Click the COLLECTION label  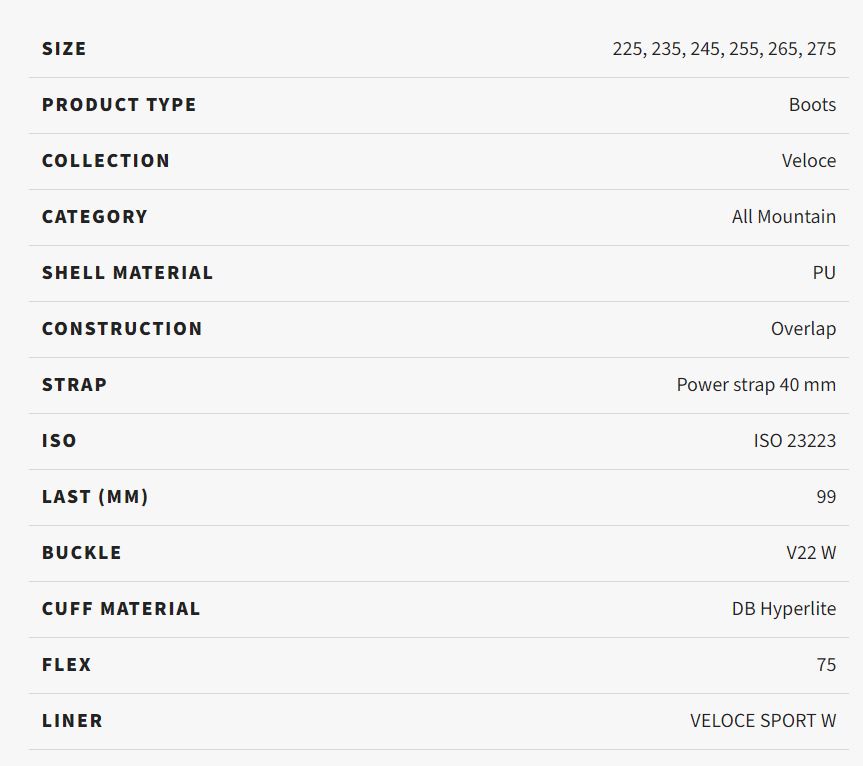click(106, 161)
